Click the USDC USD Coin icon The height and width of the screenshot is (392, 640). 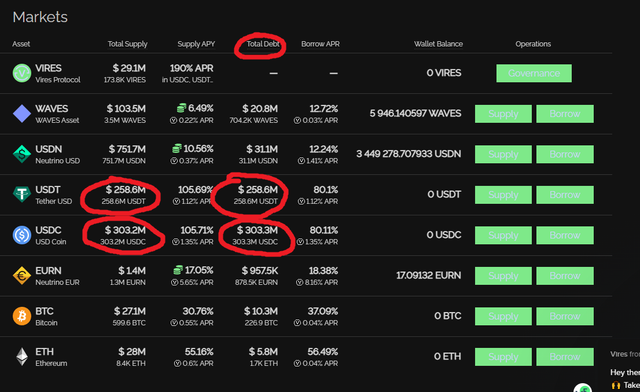(x=22, y=235)
